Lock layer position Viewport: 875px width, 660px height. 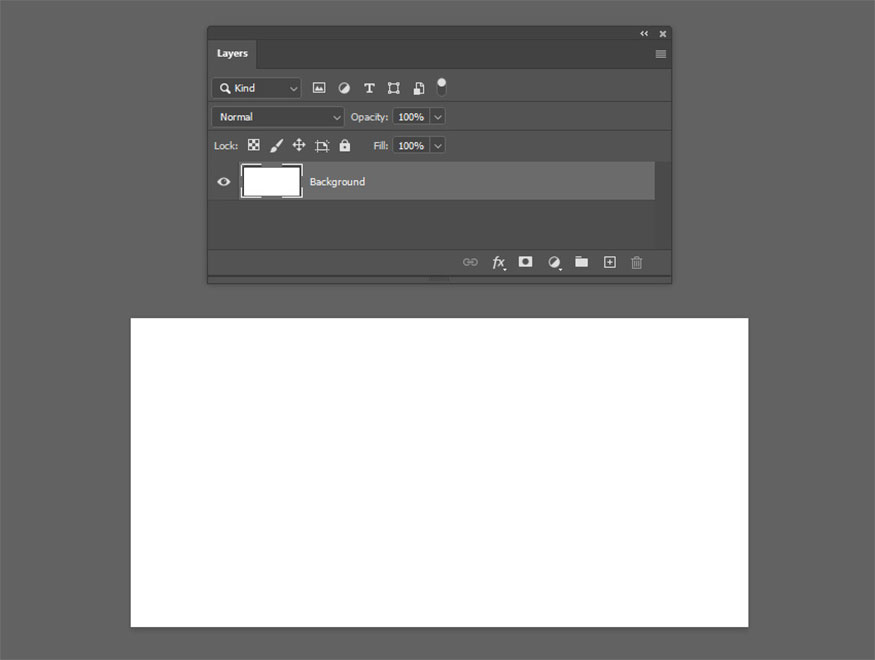(299, 145)
